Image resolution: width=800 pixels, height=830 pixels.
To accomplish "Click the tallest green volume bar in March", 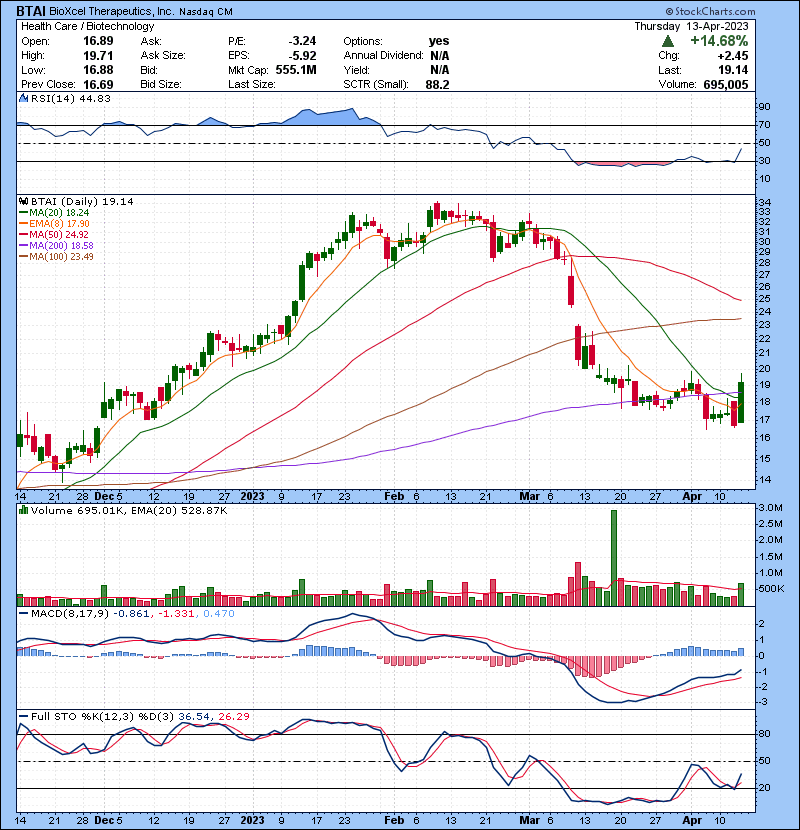I will tap(614, 558).
